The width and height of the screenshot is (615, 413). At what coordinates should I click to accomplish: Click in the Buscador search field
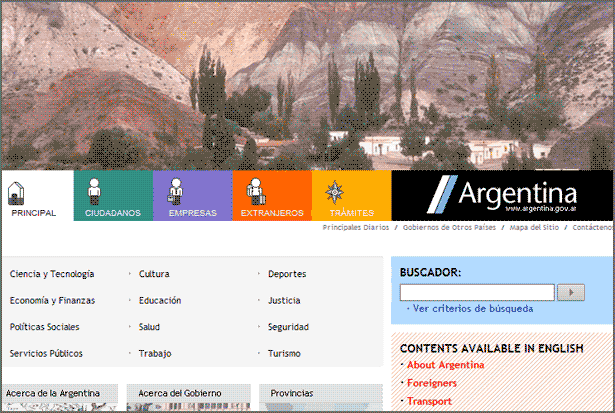tap(477, 292)
